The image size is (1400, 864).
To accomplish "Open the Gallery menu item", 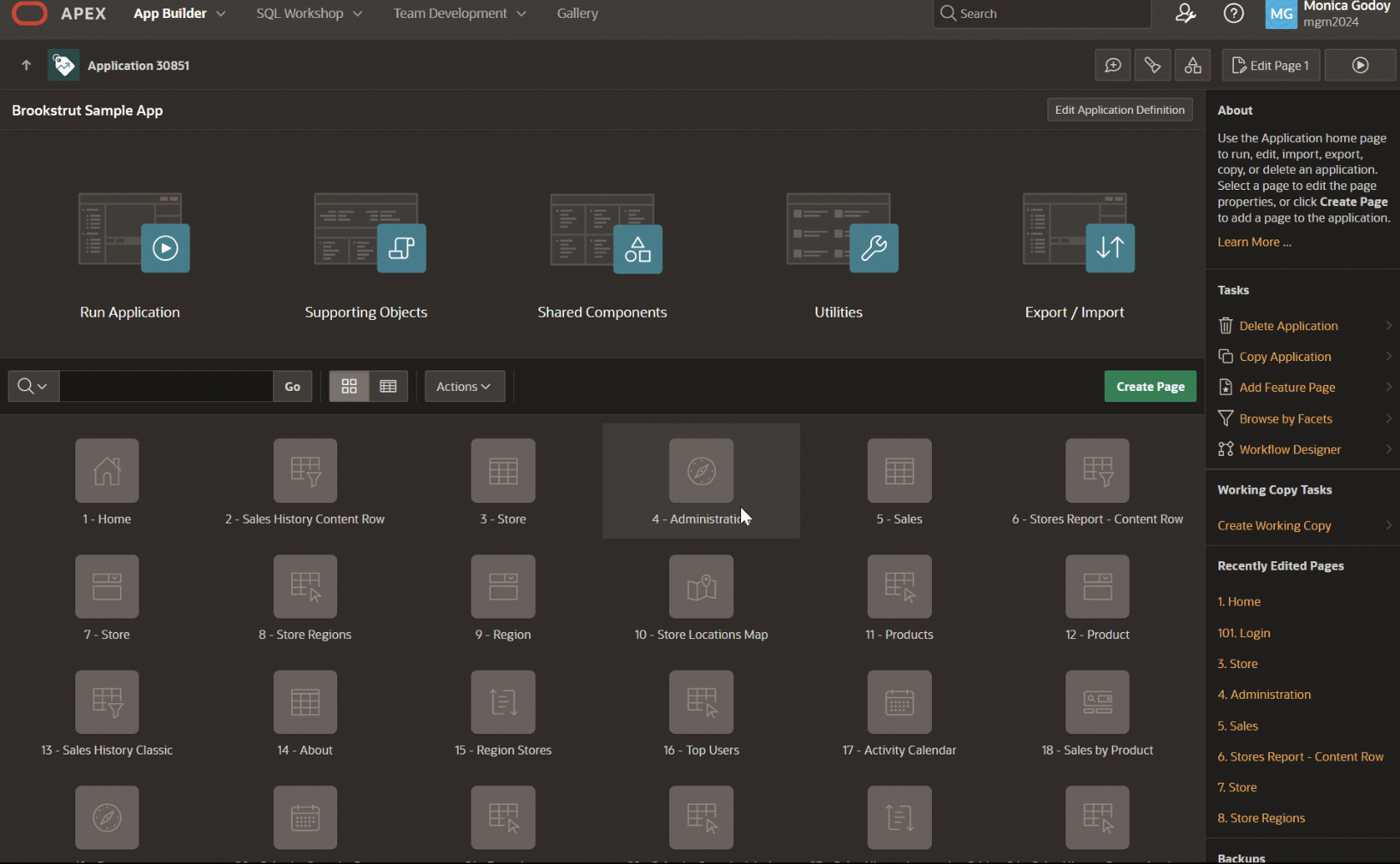I will [577, 14].
